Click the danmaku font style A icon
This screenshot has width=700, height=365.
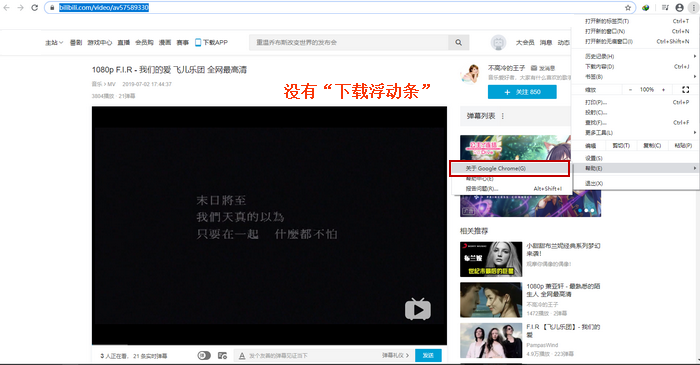(x=242, y=356)
